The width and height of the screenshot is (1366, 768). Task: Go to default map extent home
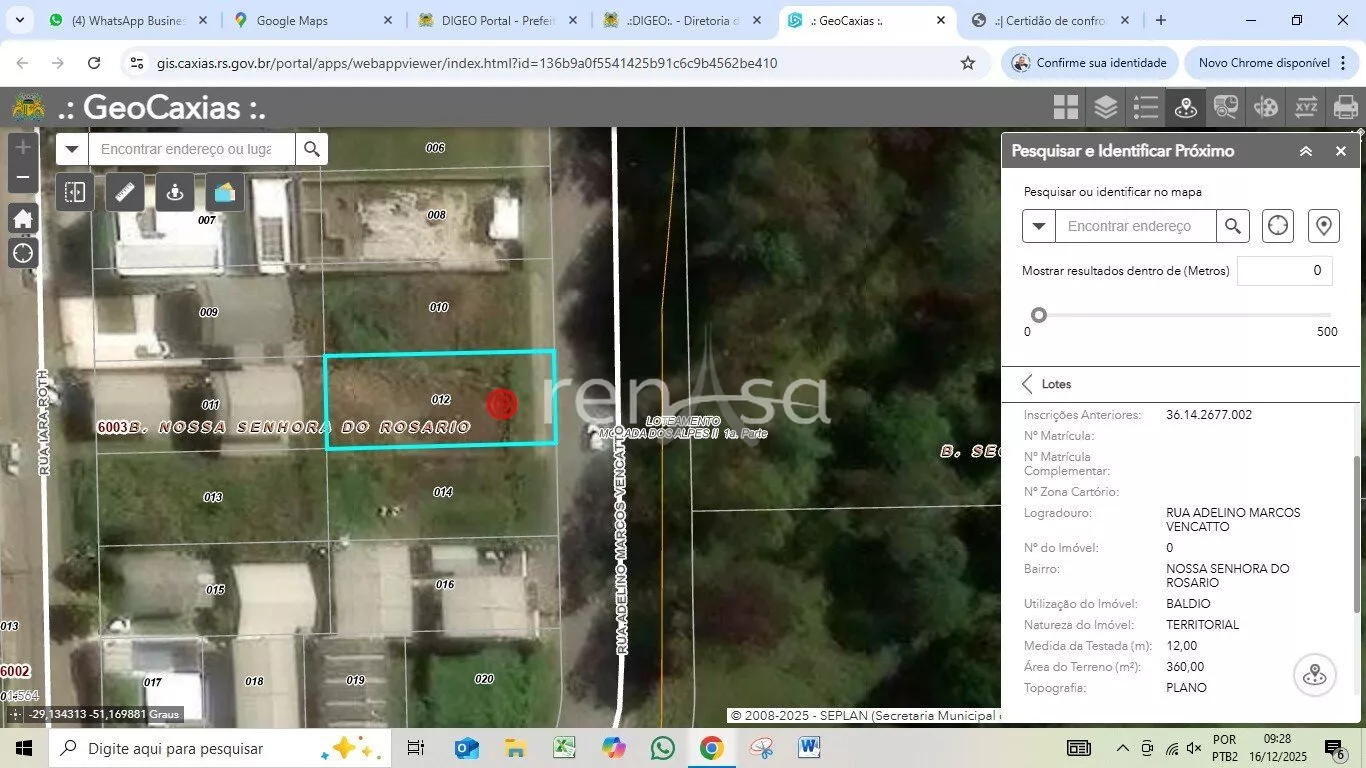pos(23,219)
